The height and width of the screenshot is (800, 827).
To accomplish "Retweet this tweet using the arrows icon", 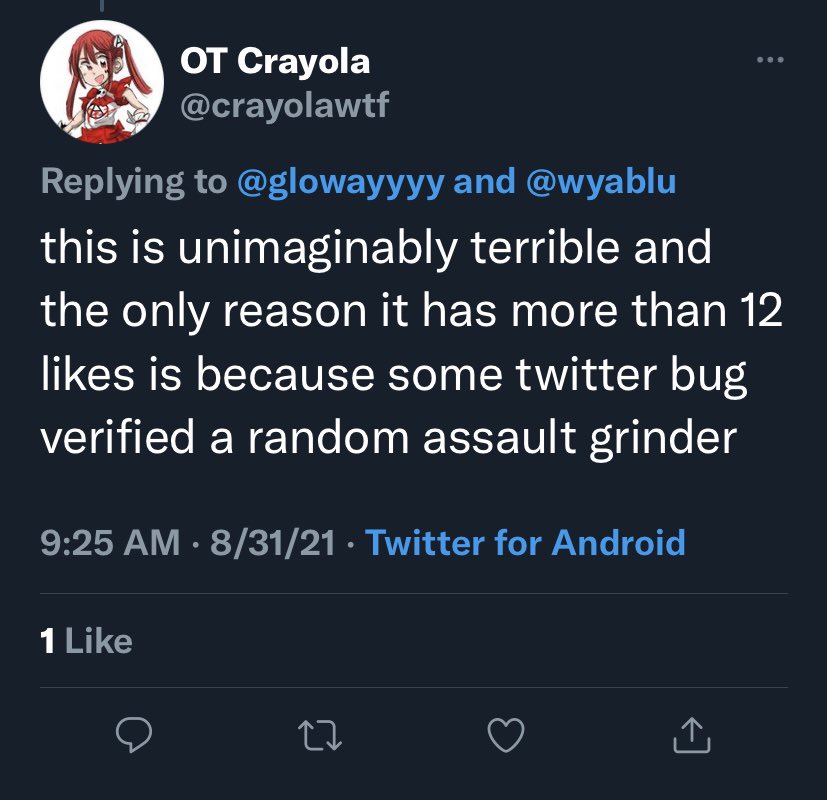I will point(320,736).
